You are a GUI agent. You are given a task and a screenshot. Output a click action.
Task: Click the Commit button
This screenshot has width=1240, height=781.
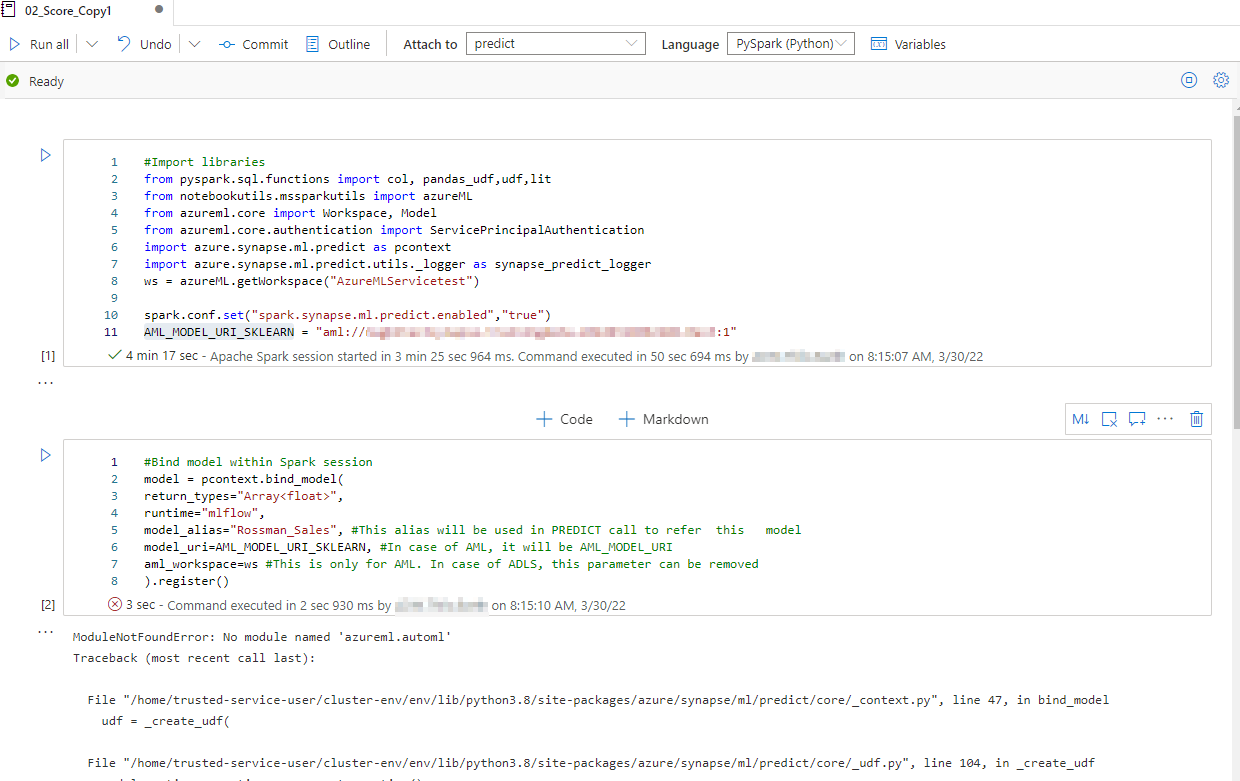coord(253,44)
